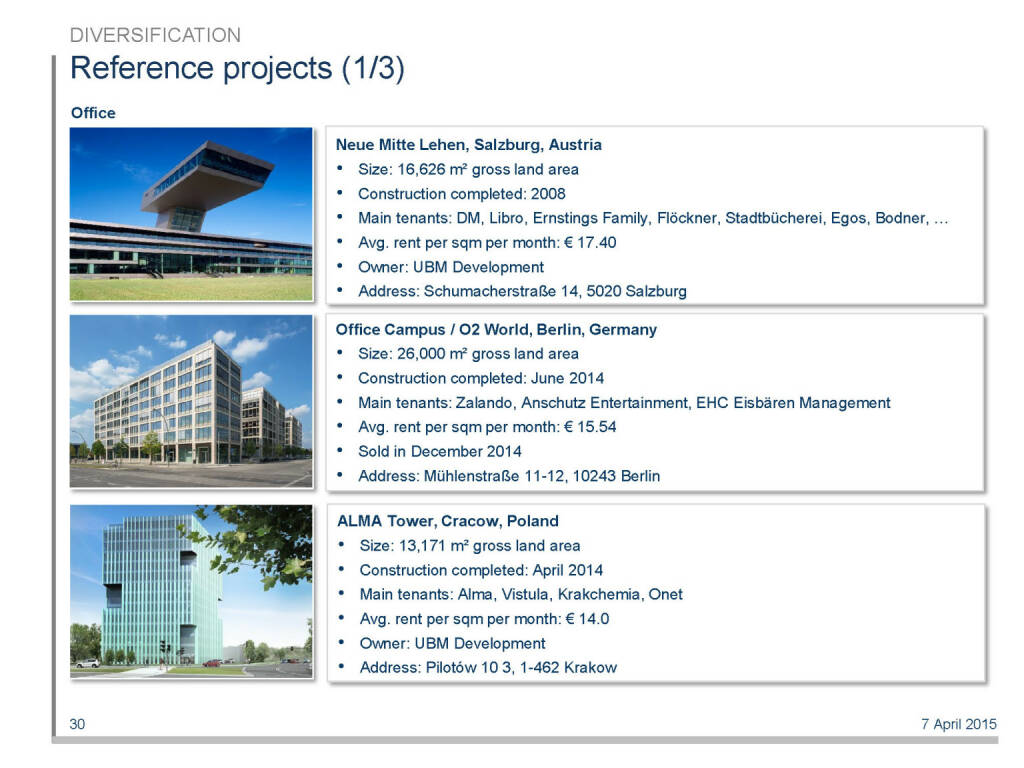Select the Schumacherstraße 14 address line
1024x768 pixels.
(522, 292)
